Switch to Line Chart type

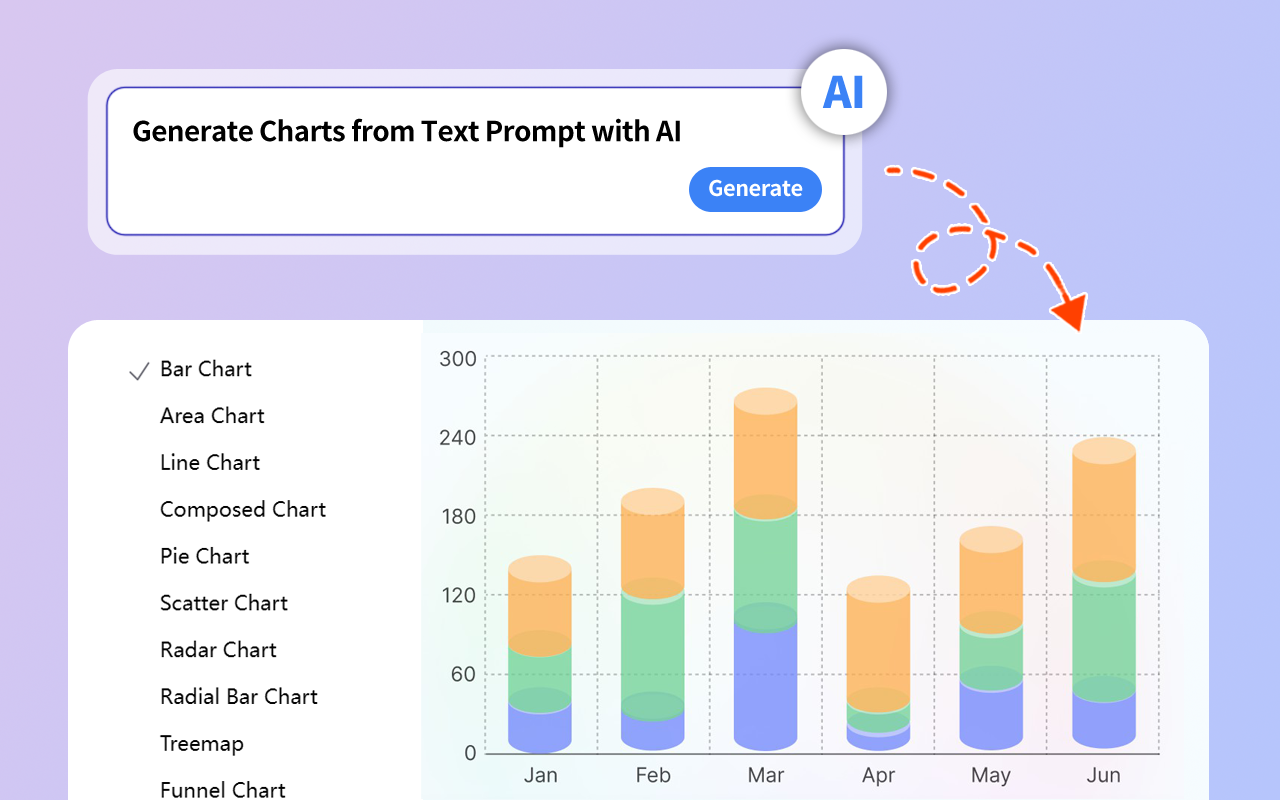tap(210, 463)
